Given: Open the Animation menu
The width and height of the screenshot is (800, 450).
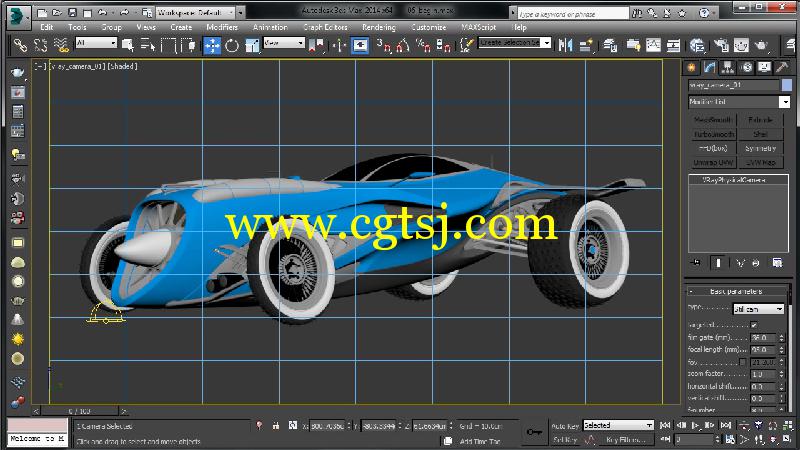Looking at the screenshot, I should coord(270,27).
